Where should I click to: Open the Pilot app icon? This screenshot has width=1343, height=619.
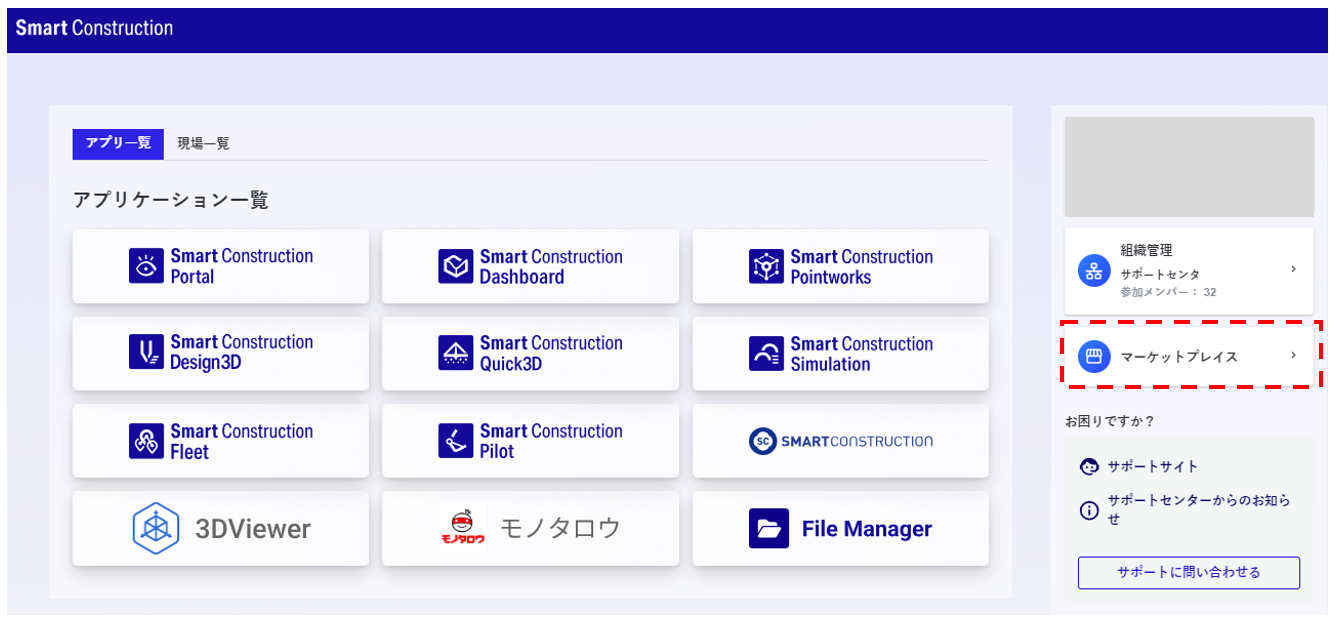[x=455, y=441]
